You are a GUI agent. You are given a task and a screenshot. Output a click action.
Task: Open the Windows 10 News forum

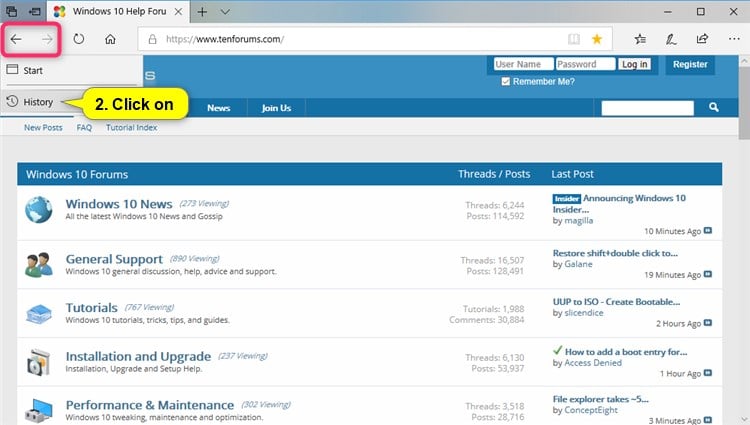coord(119,204)
